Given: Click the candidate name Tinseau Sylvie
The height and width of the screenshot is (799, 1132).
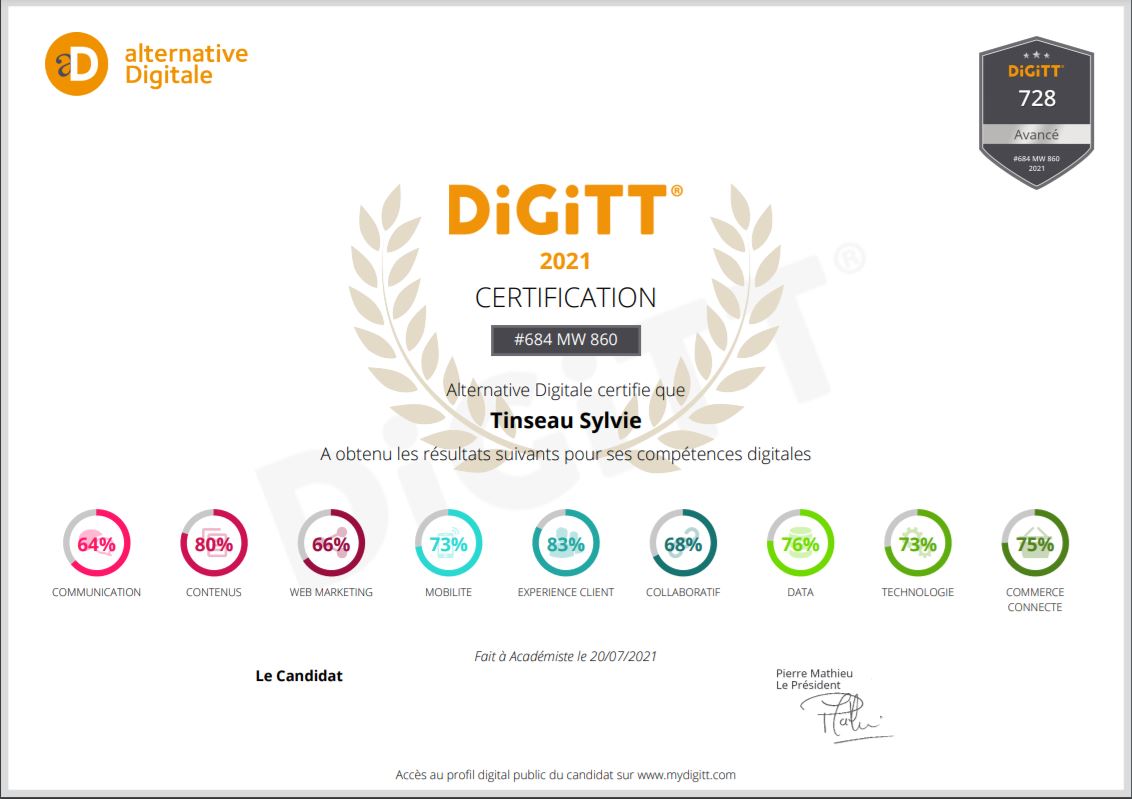Looking at the screenshot, I should click(x=565, y=421).
